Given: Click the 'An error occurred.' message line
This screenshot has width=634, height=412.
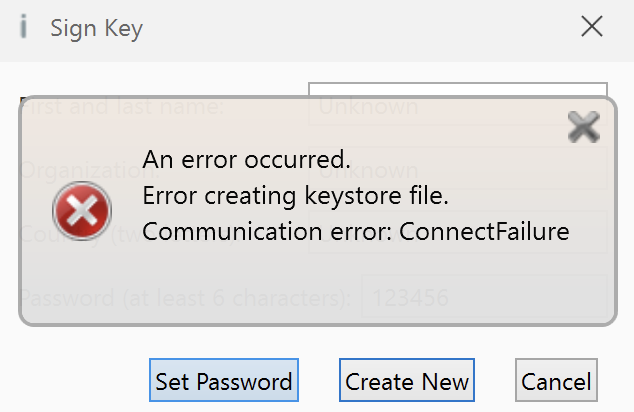Looking at the screenshot, I should [247, 159].
